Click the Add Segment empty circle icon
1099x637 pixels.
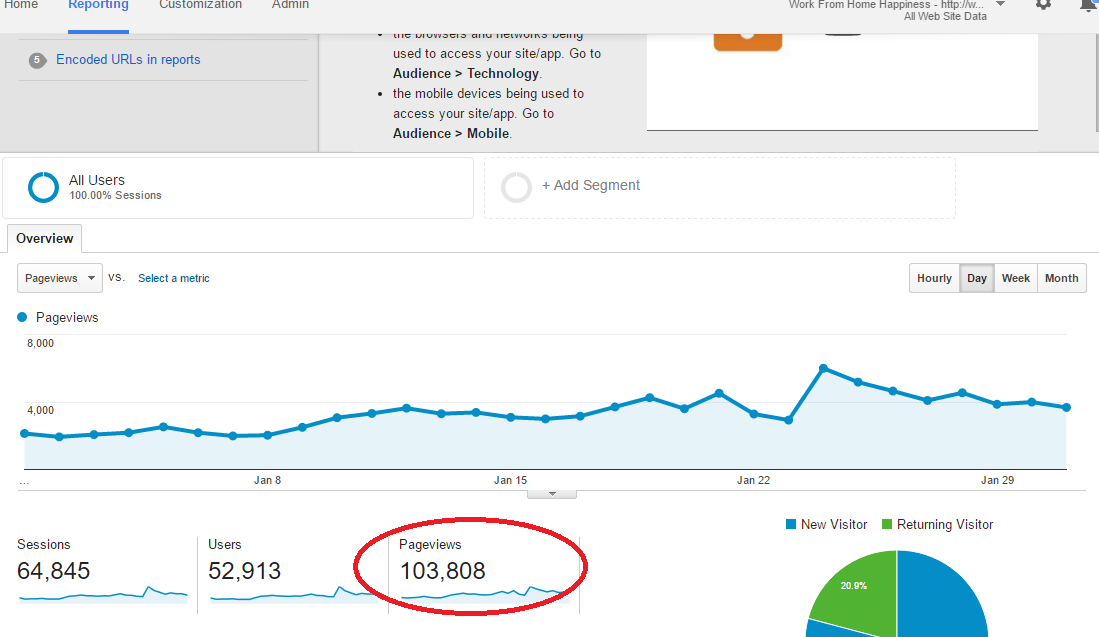click(x=517, y=187)
